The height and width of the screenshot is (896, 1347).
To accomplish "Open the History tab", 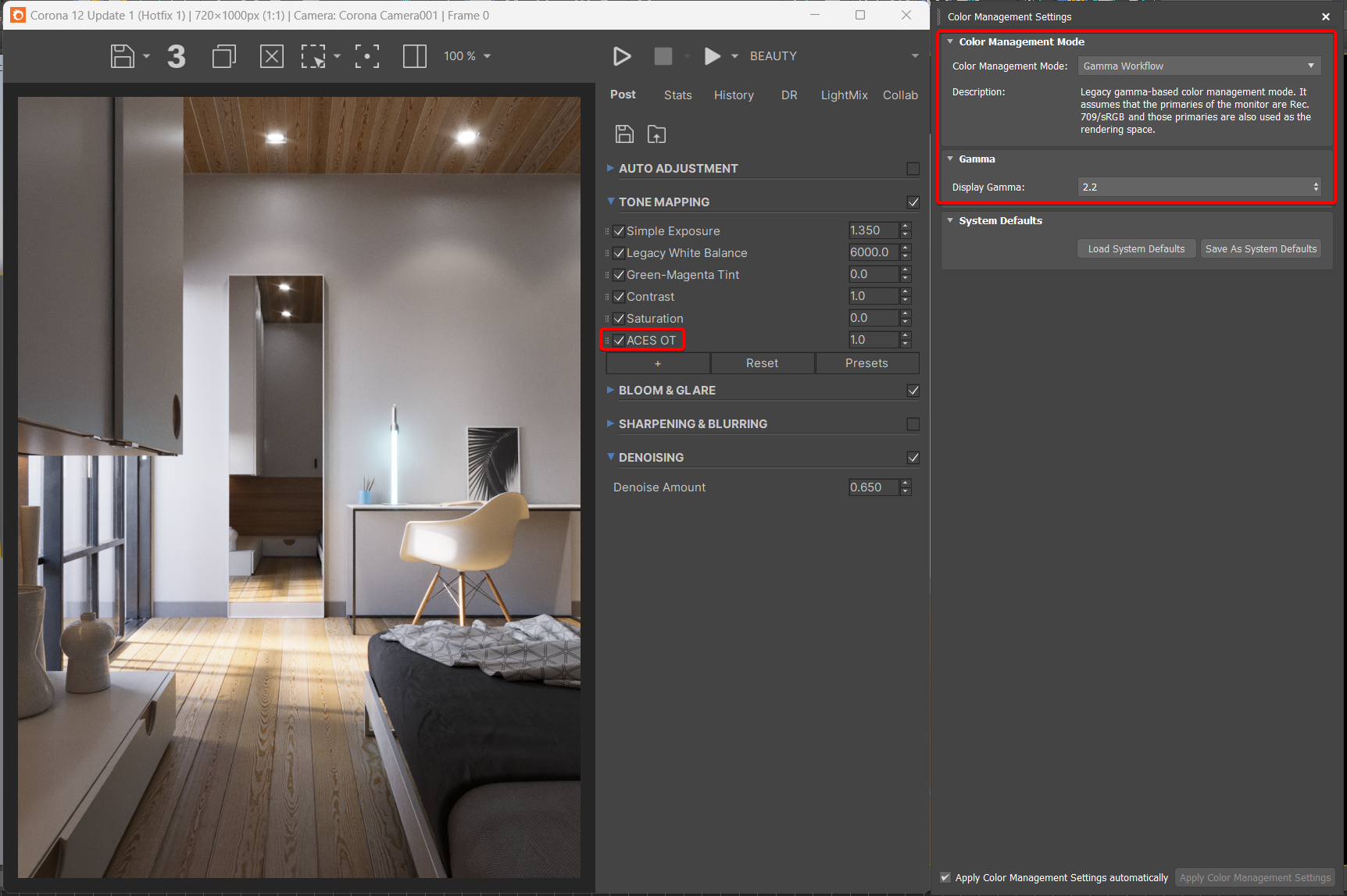I will click(x=734, y=95).
